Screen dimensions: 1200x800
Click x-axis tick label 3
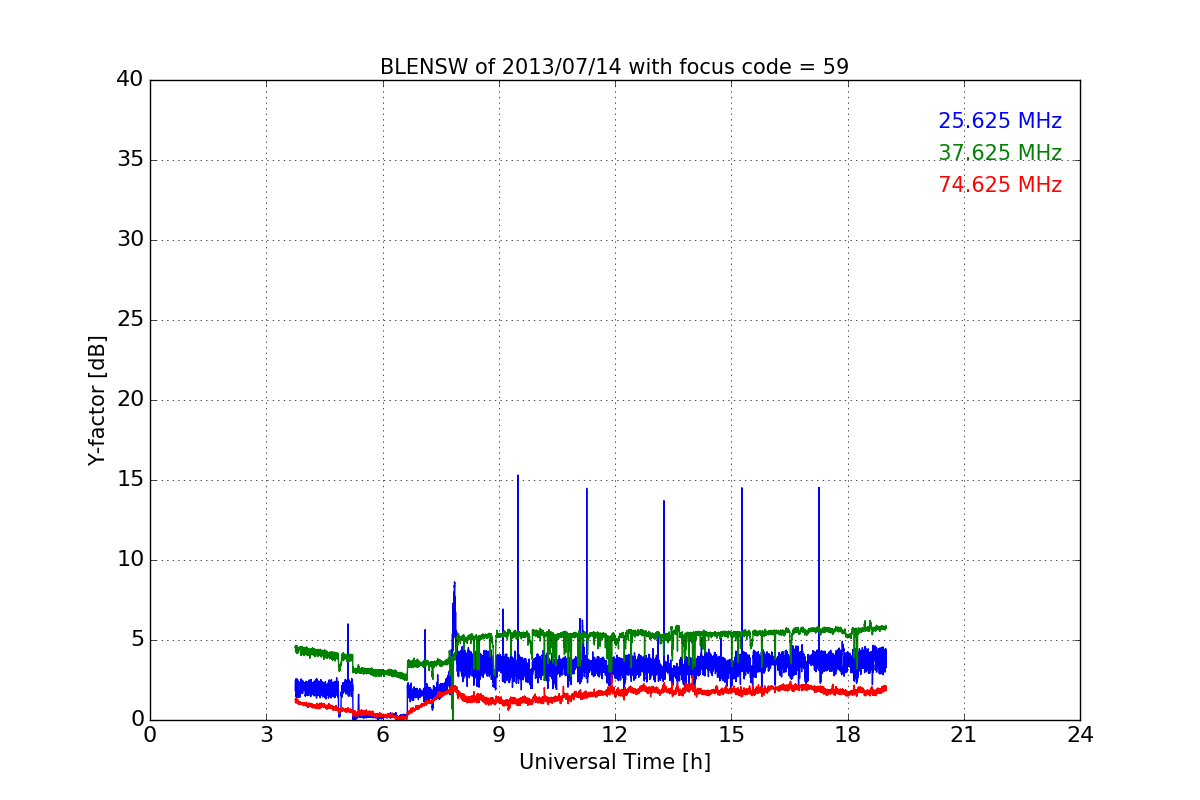click(x=266, y=734)
